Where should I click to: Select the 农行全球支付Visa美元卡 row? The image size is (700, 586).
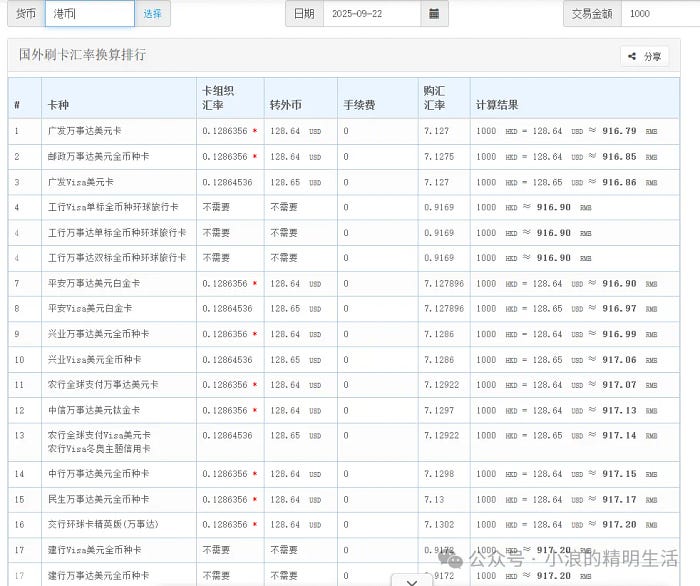(x=344, y=442)
